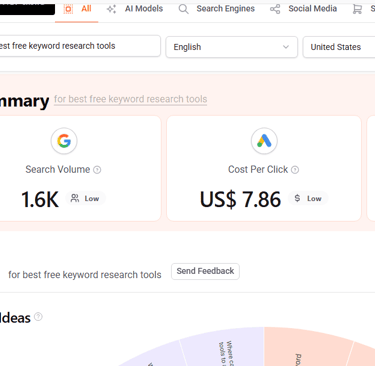The height and width of the screenshot is (366, 375).
Task: Click the Low badge next to US$ 7.86
Action: point(308,199)
